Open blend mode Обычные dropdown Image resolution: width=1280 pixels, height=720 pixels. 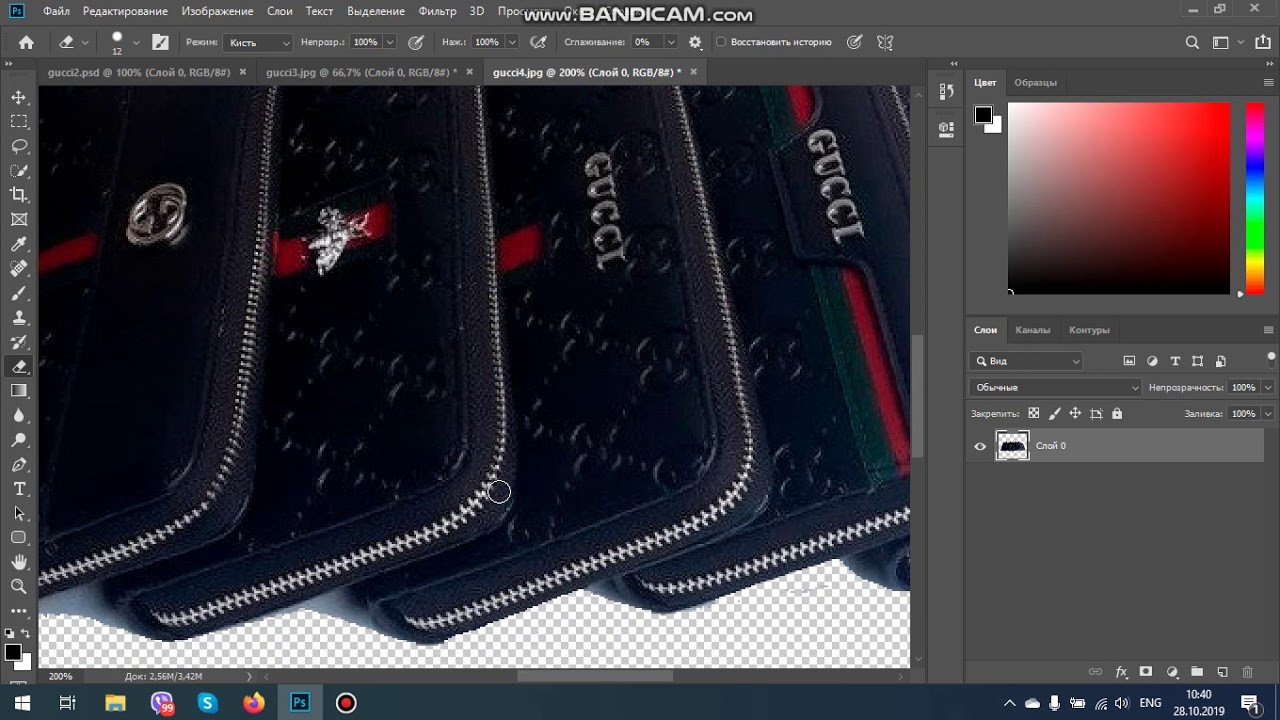(x=1055, y=387)
